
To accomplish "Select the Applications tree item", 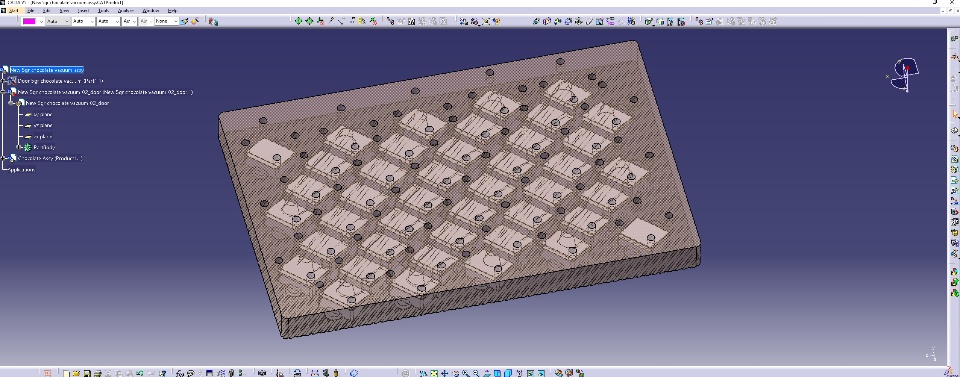I will [21, 170].
